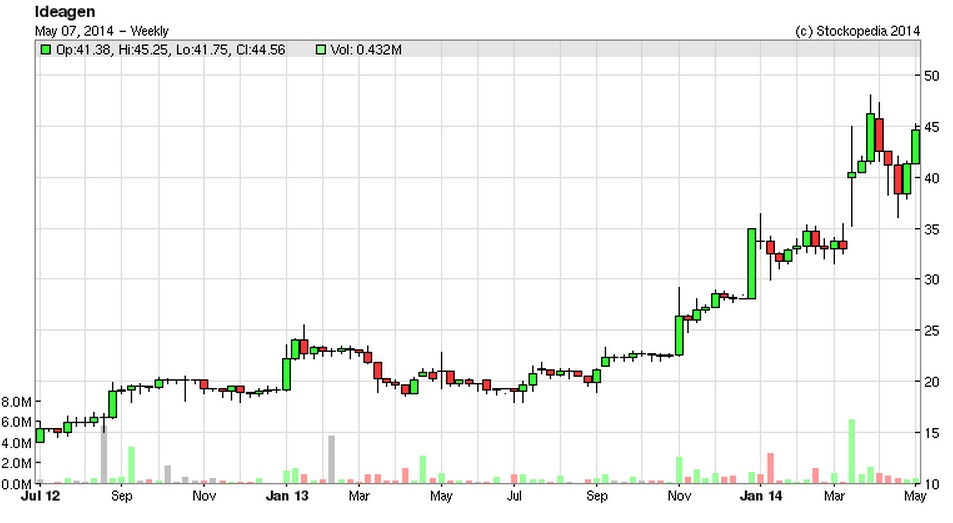Click the 'Mar' label after Jan 13
953x523 pixels.
359,496
